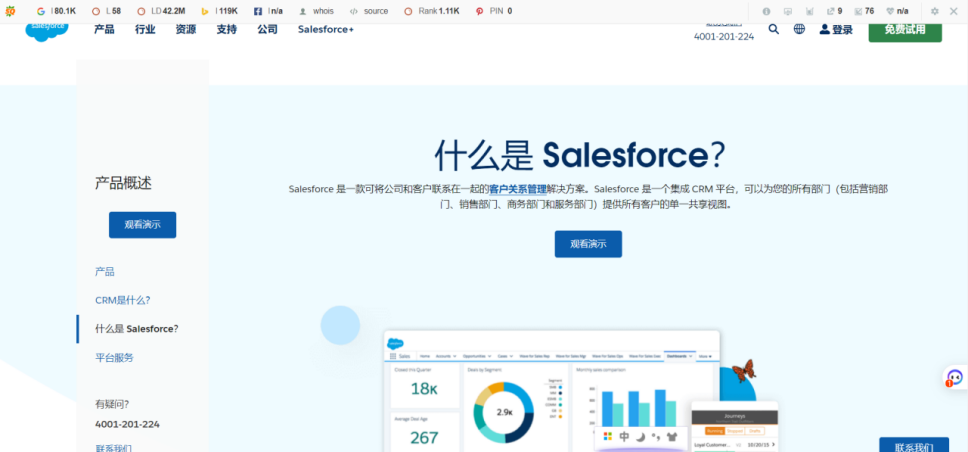Open the SEOquake page info icon
This screenshot has width=968, height=452.
click(x=767, y=11)
